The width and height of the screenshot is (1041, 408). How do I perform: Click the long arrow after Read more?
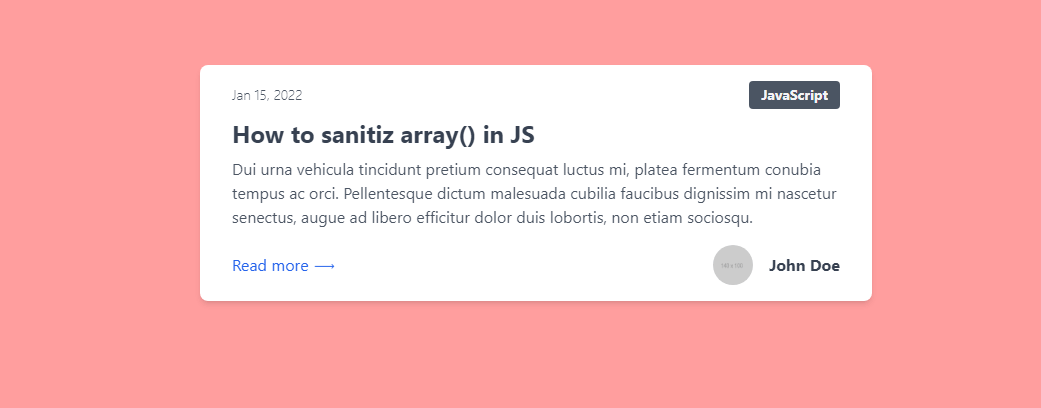pos(325,267)
